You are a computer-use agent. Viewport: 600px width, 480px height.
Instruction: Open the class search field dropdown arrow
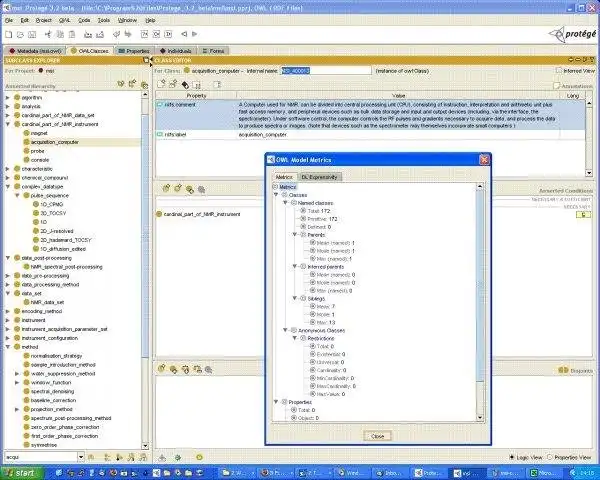coord(81,457)
